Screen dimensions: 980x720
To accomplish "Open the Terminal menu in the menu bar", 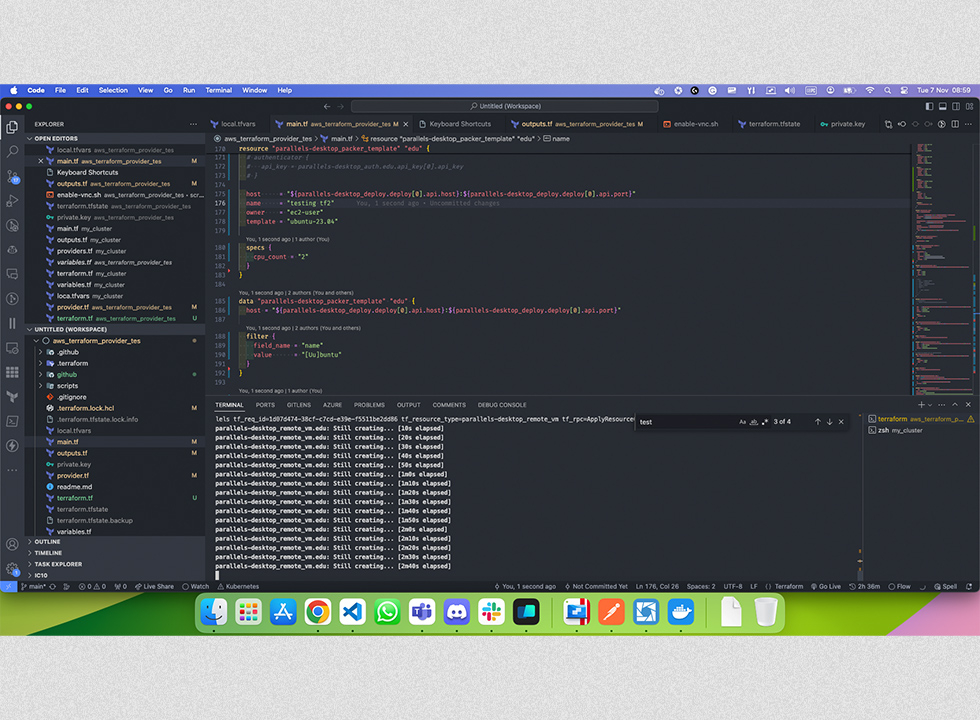I will click(218, 89).
